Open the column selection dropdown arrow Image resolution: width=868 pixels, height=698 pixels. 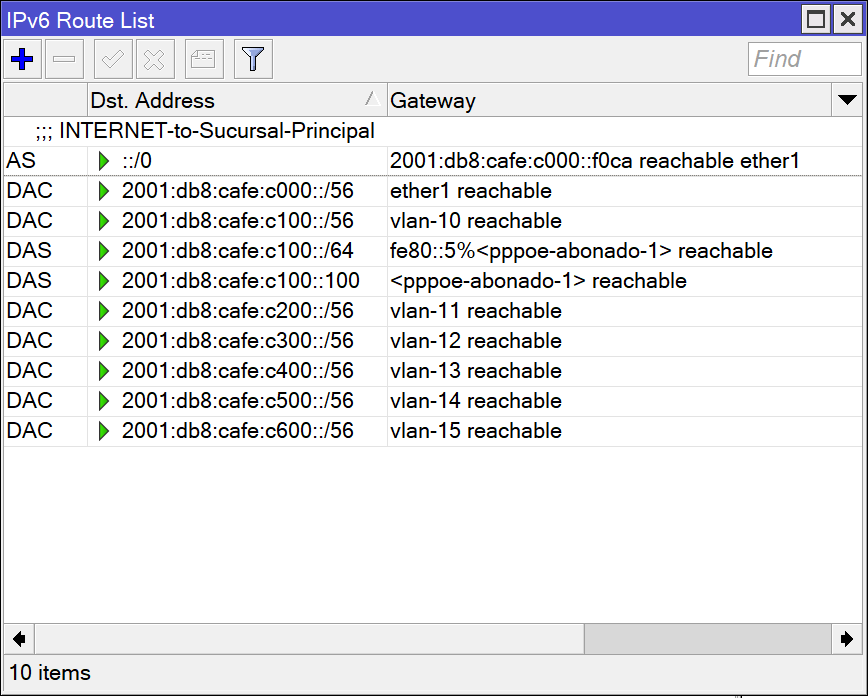tap(847, 100)
